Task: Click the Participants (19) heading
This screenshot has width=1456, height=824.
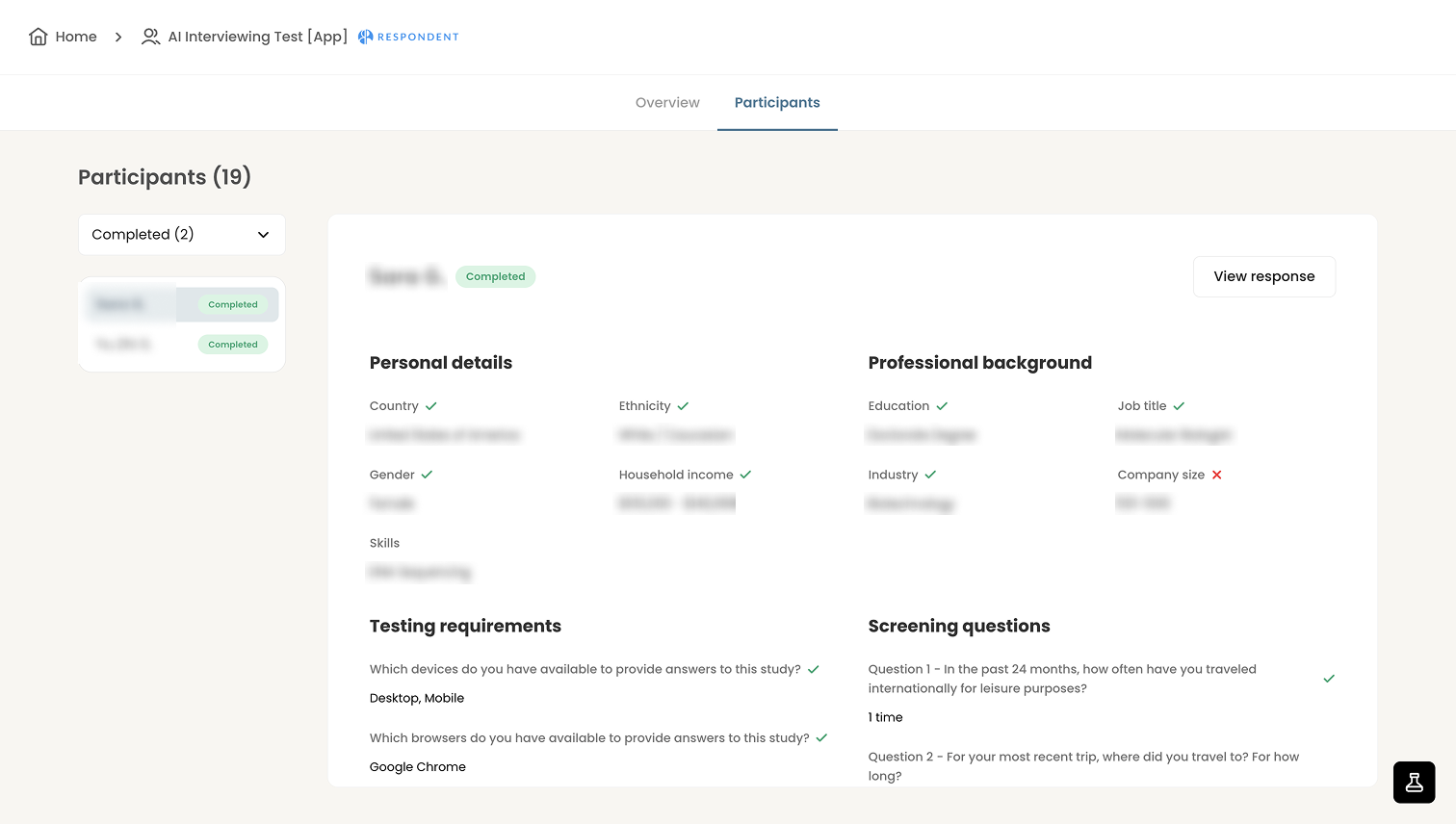Action: (165, 177)
